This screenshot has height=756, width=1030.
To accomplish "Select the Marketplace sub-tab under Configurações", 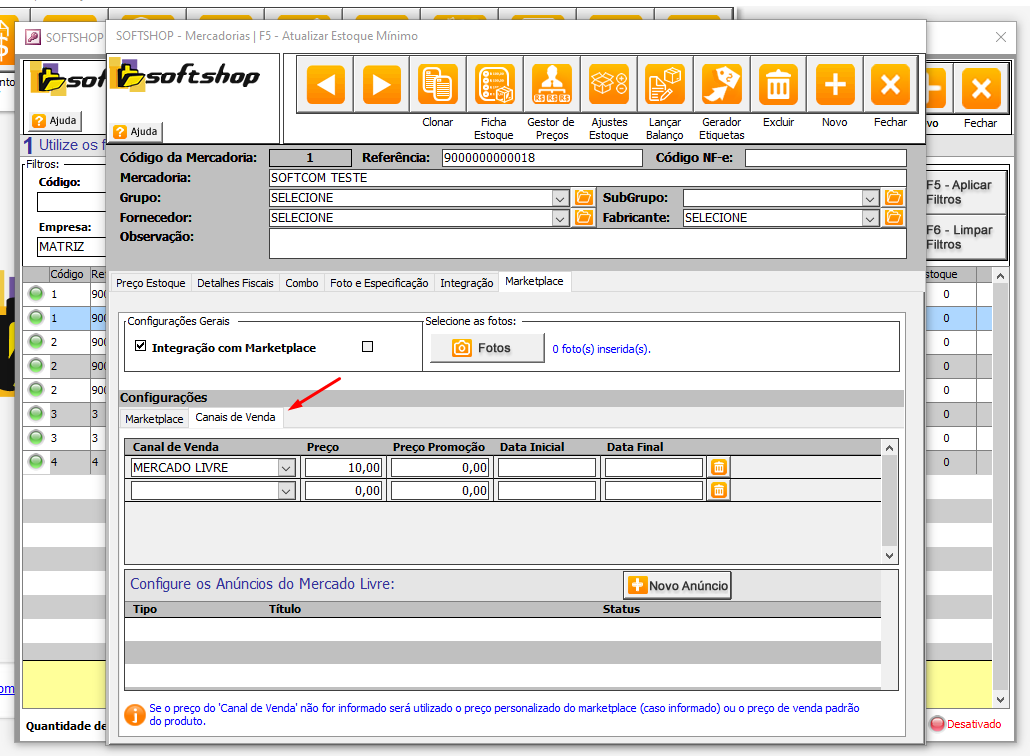I will 154,418.
